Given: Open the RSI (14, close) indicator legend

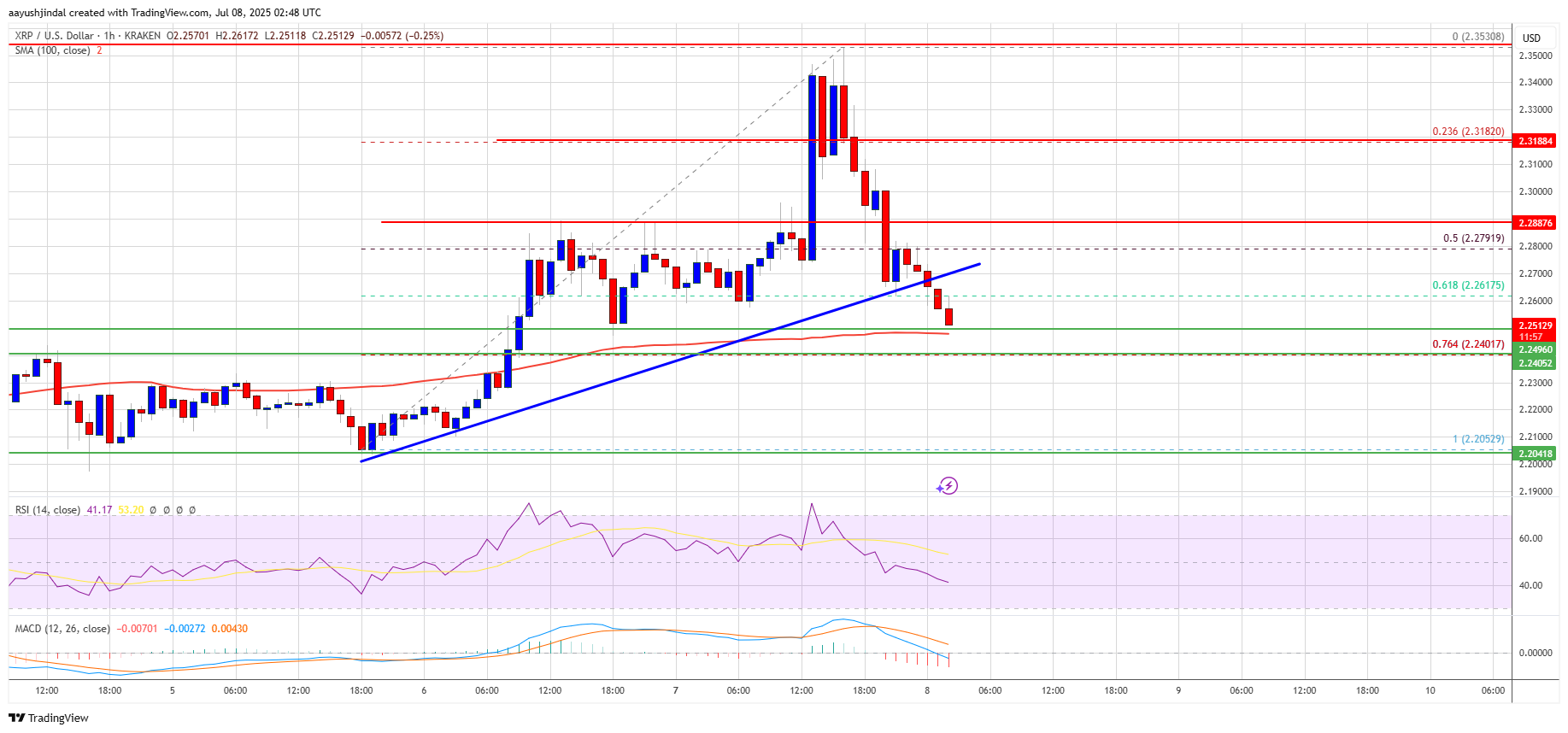Looking at the screenshot, I should (x=48, y=510).
